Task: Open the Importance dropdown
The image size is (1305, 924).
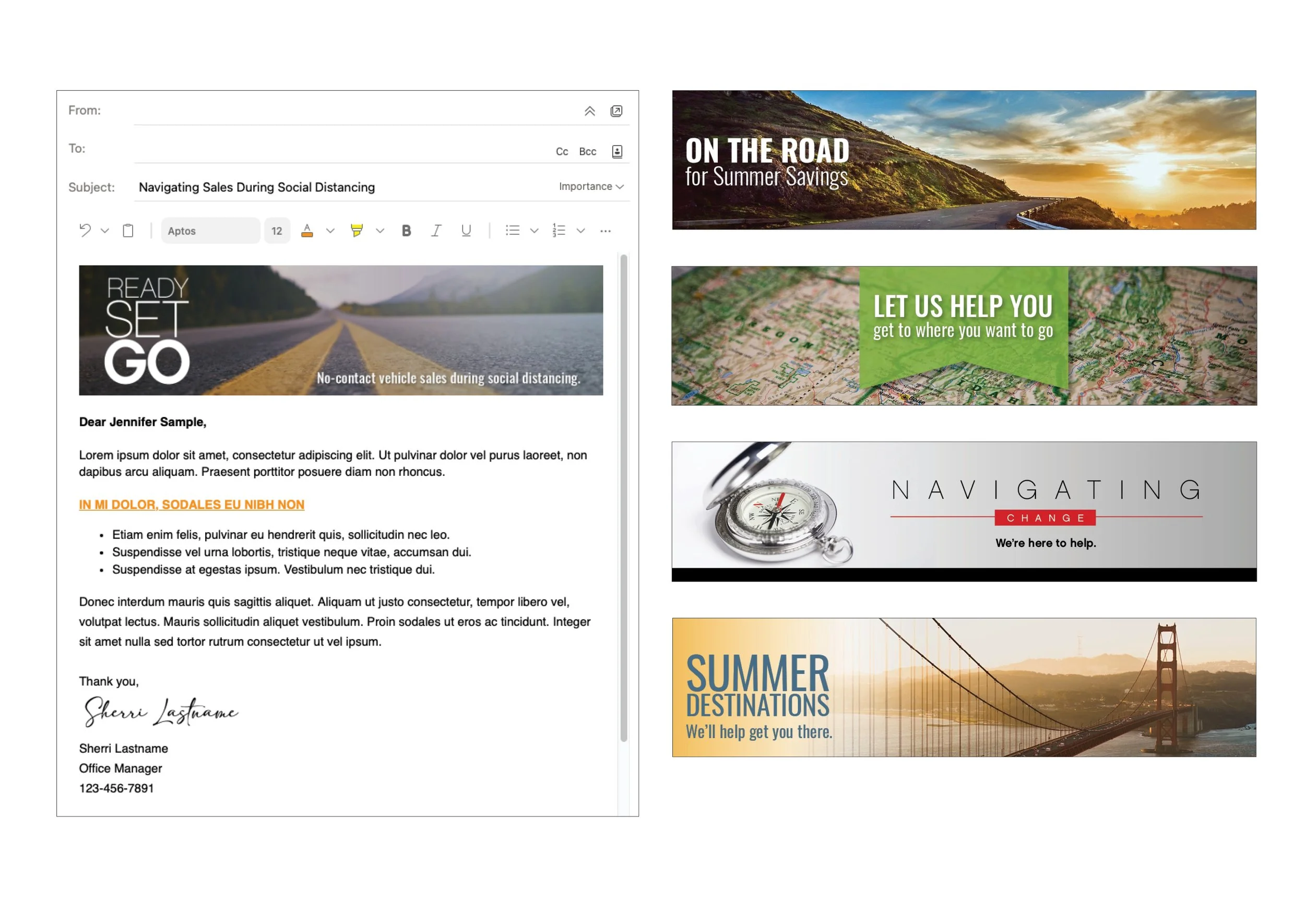Action: tap(591, 186)
